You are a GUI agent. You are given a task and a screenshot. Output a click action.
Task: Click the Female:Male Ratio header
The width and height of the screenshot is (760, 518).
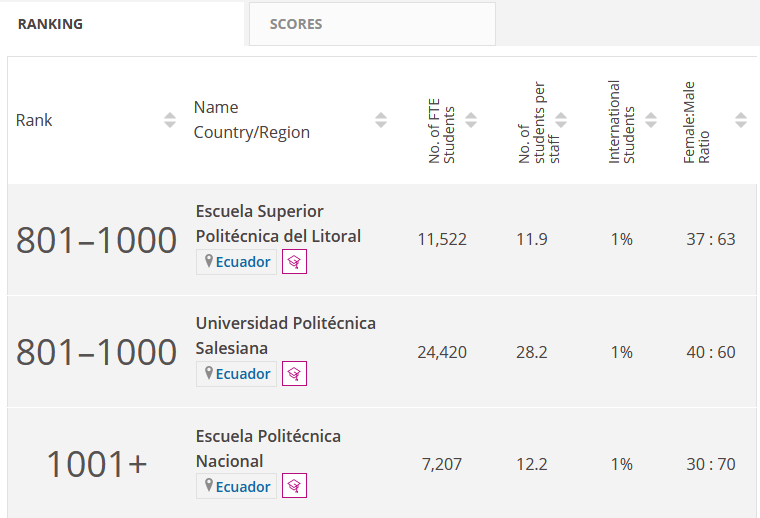pos(697,123)
